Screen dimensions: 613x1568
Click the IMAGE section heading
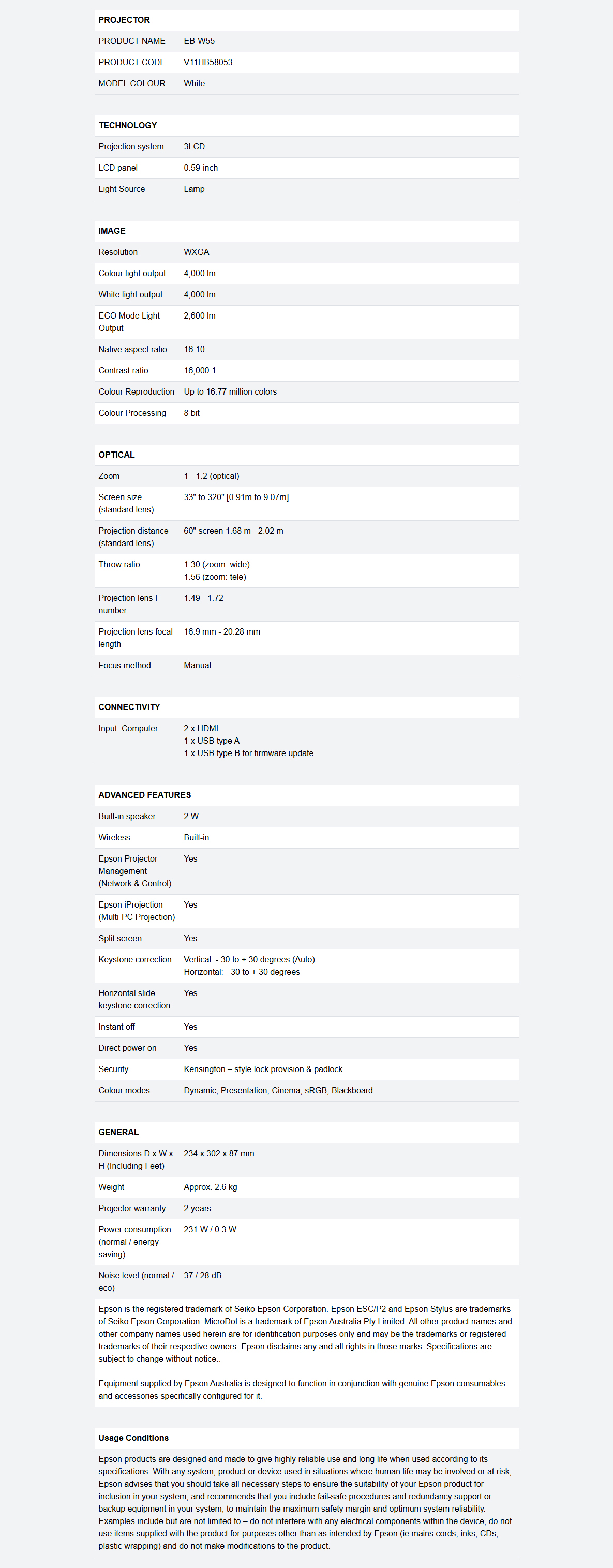(x=112, y=231)
